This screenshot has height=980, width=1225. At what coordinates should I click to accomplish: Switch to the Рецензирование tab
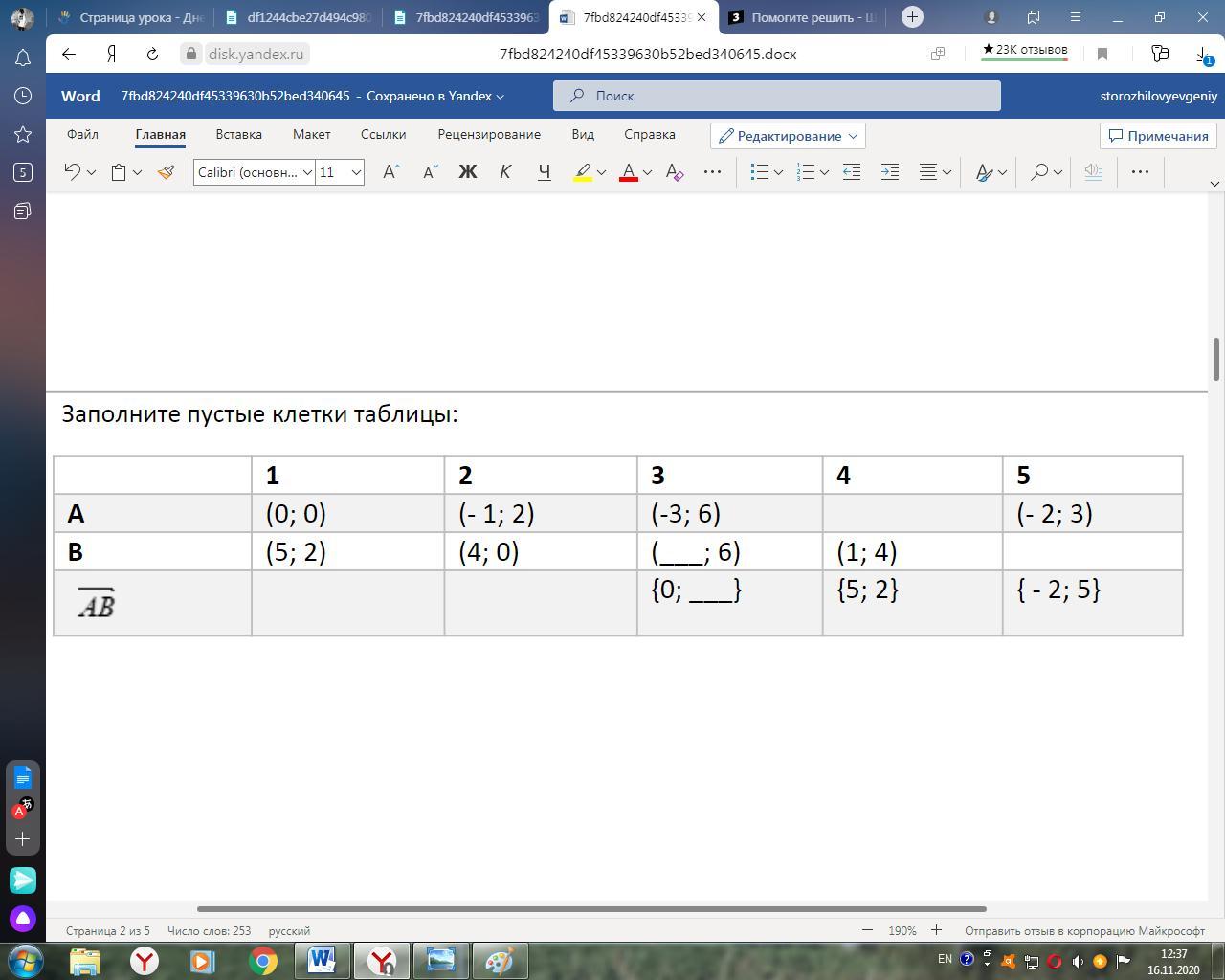(488, 135)
